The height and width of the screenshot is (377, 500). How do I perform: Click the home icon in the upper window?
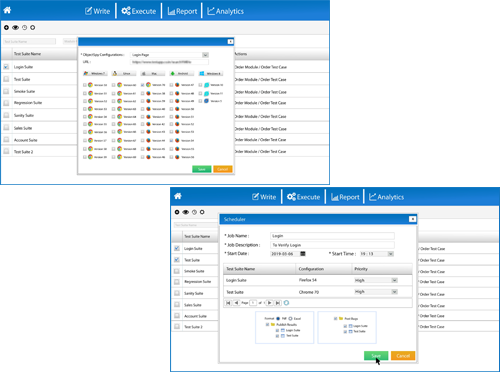(7, 10)
